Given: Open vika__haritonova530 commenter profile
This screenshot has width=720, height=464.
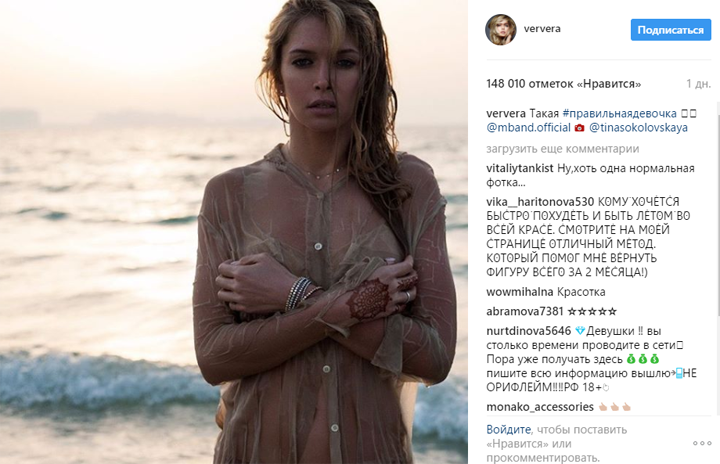Looking at the screenshot, I should [540, 202].
